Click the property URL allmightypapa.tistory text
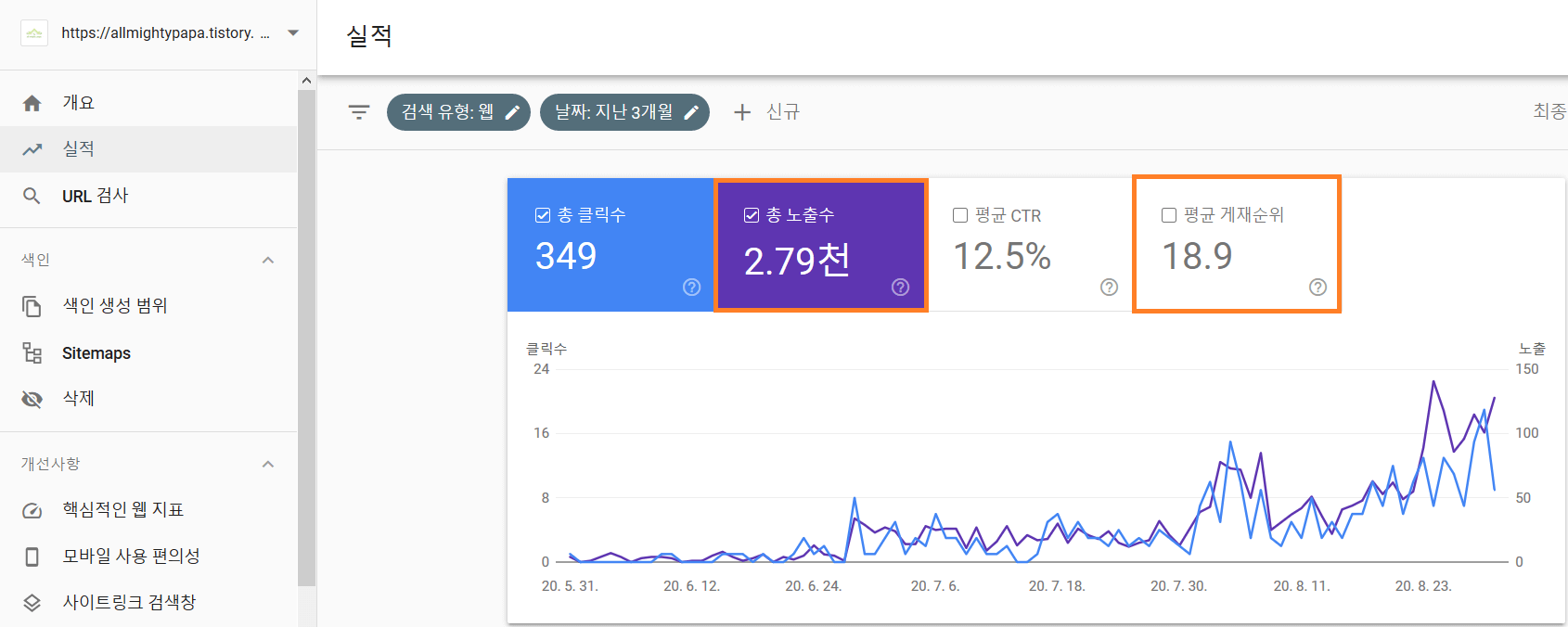 point(165,33)
